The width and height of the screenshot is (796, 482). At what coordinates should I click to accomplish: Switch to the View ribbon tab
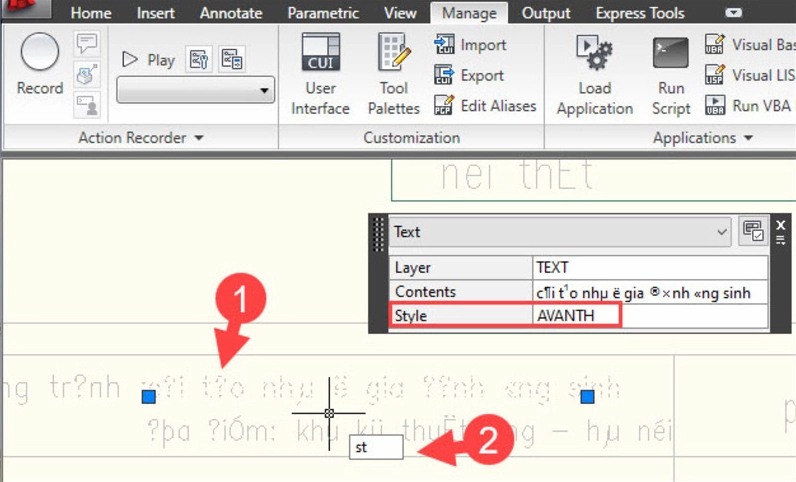400,13
